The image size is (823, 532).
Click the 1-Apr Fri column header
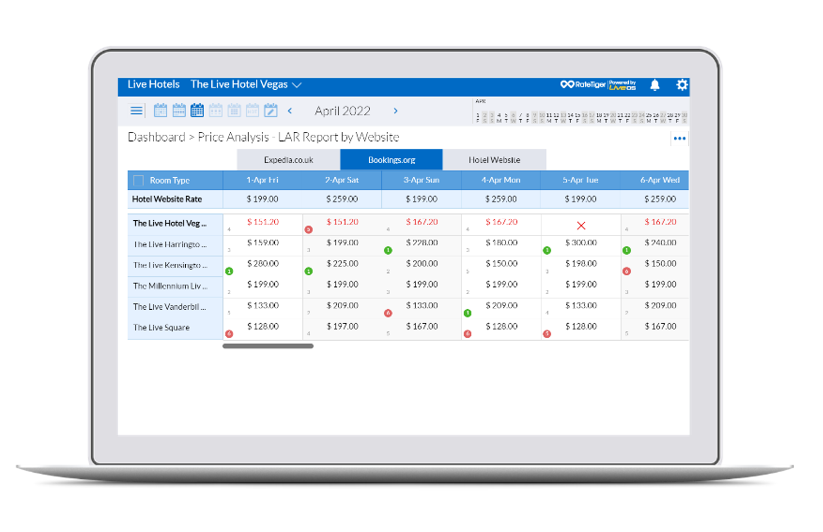click(x=262, y=180)
